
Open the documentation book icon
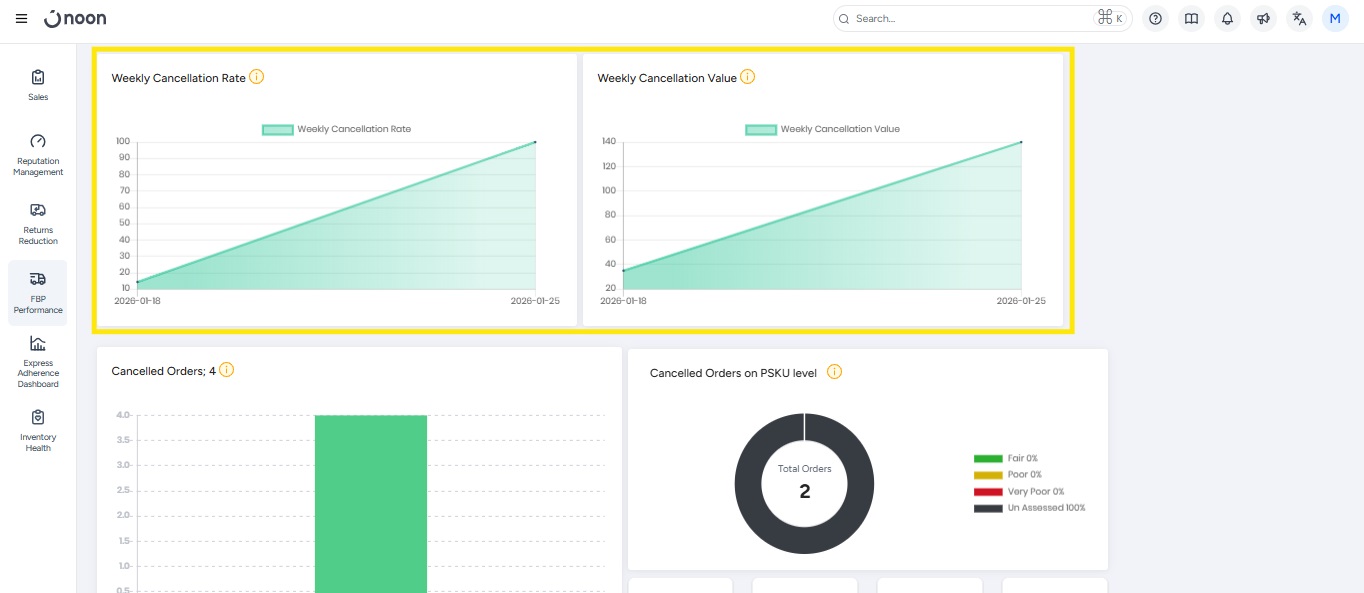(1190, 19)
